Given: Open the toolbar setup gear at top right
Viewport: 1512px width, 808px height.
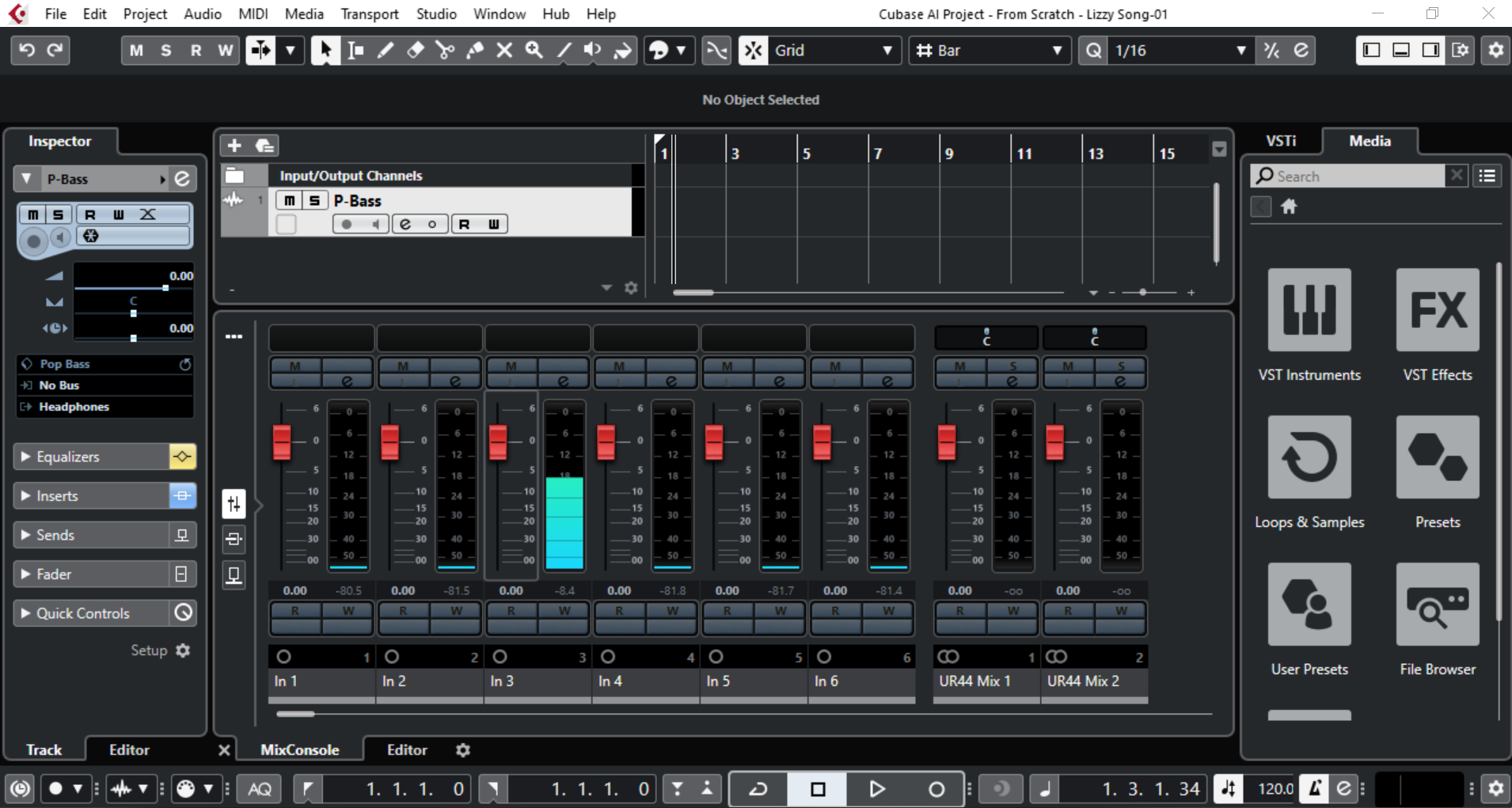Looking at the screenshot, I should pos(1495,51).
